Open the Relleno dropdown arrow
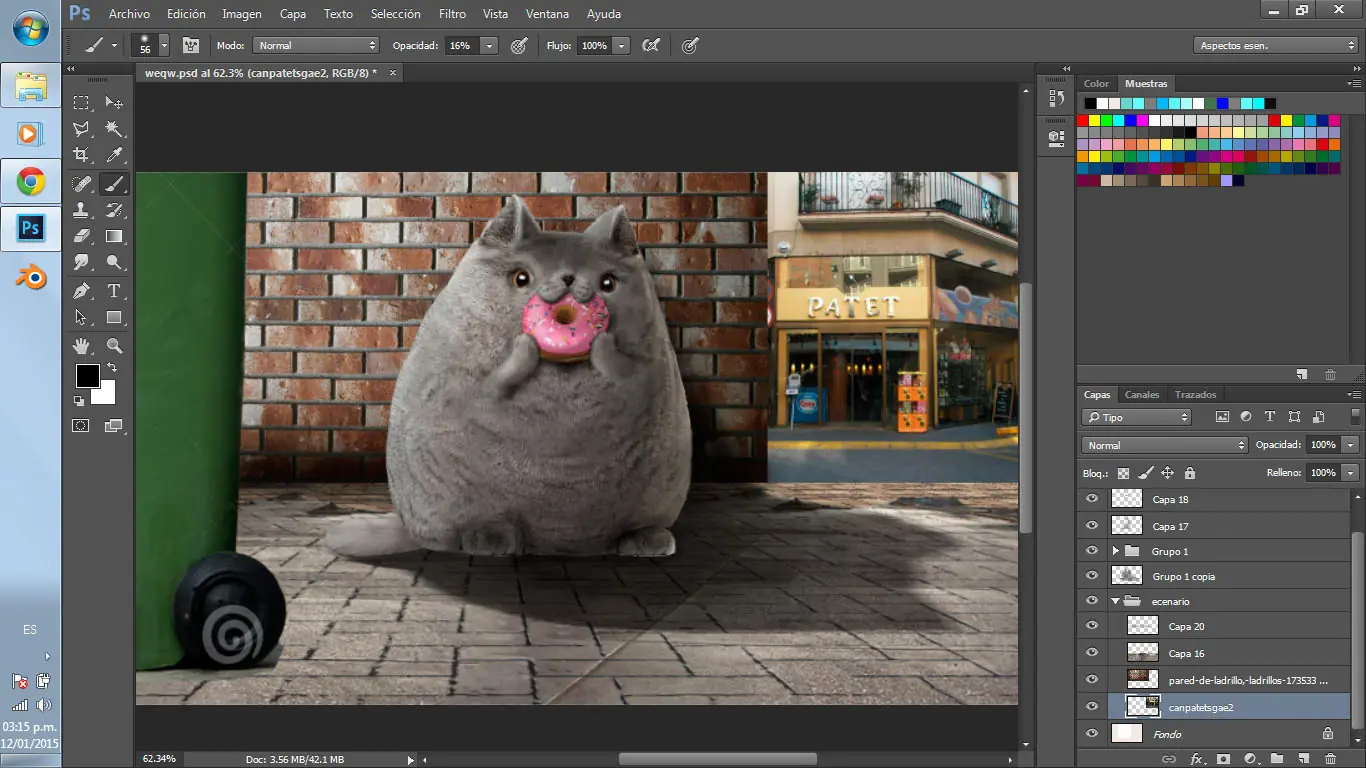 pyautogui.click(x=1351, y=473)
